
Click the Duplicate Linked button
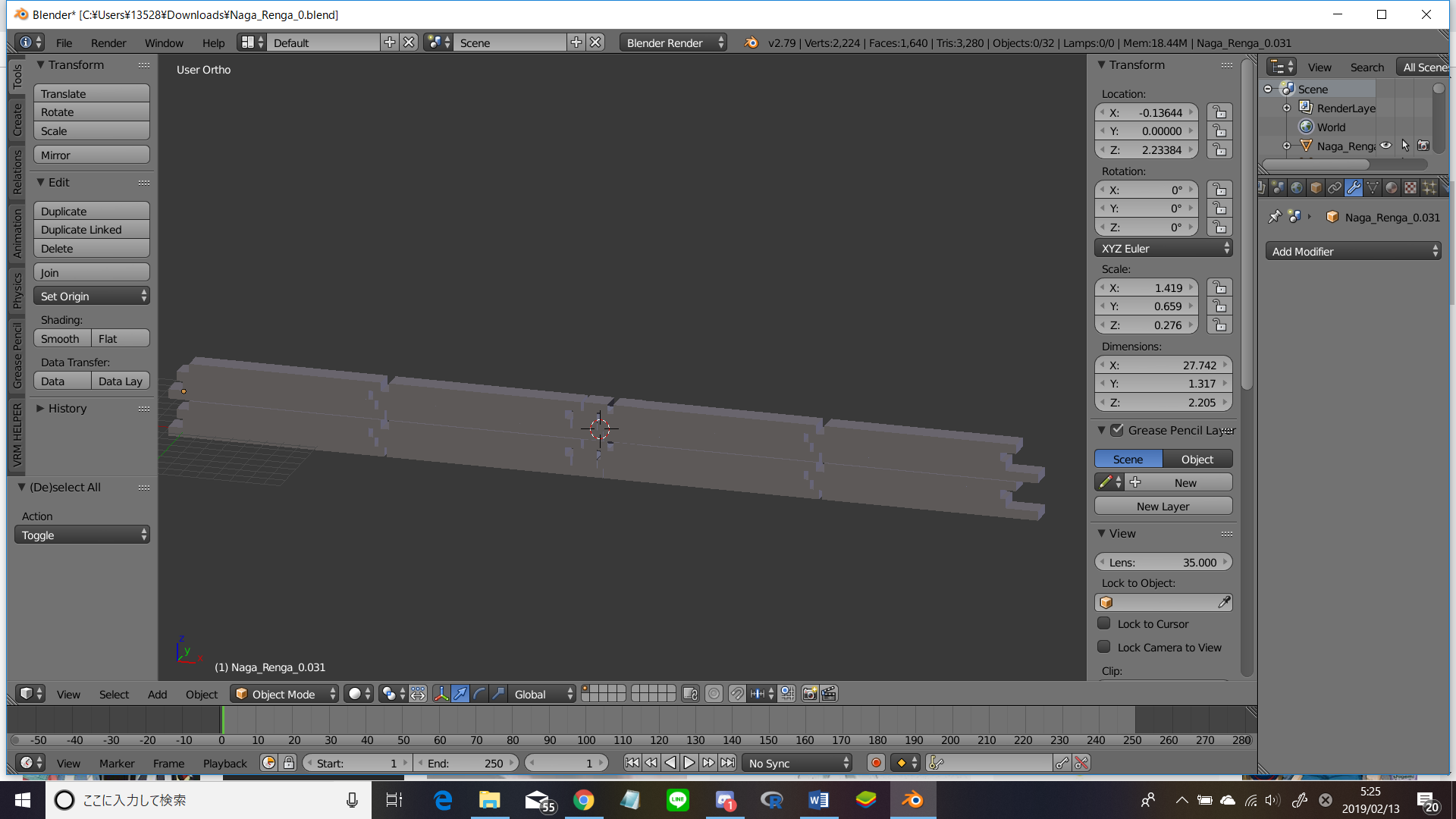pyautogui.click(x=91, y=230)
